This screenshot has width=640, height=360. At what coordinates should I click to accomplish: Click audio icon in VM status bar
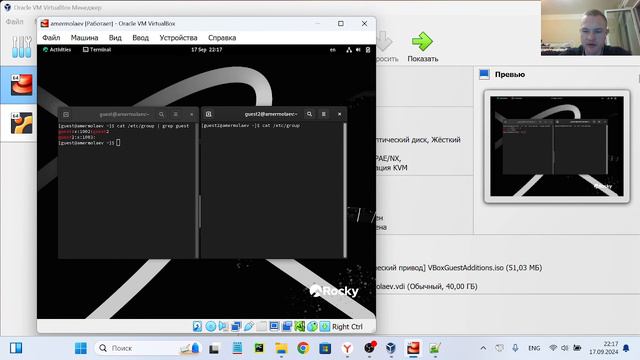(223, 327)
